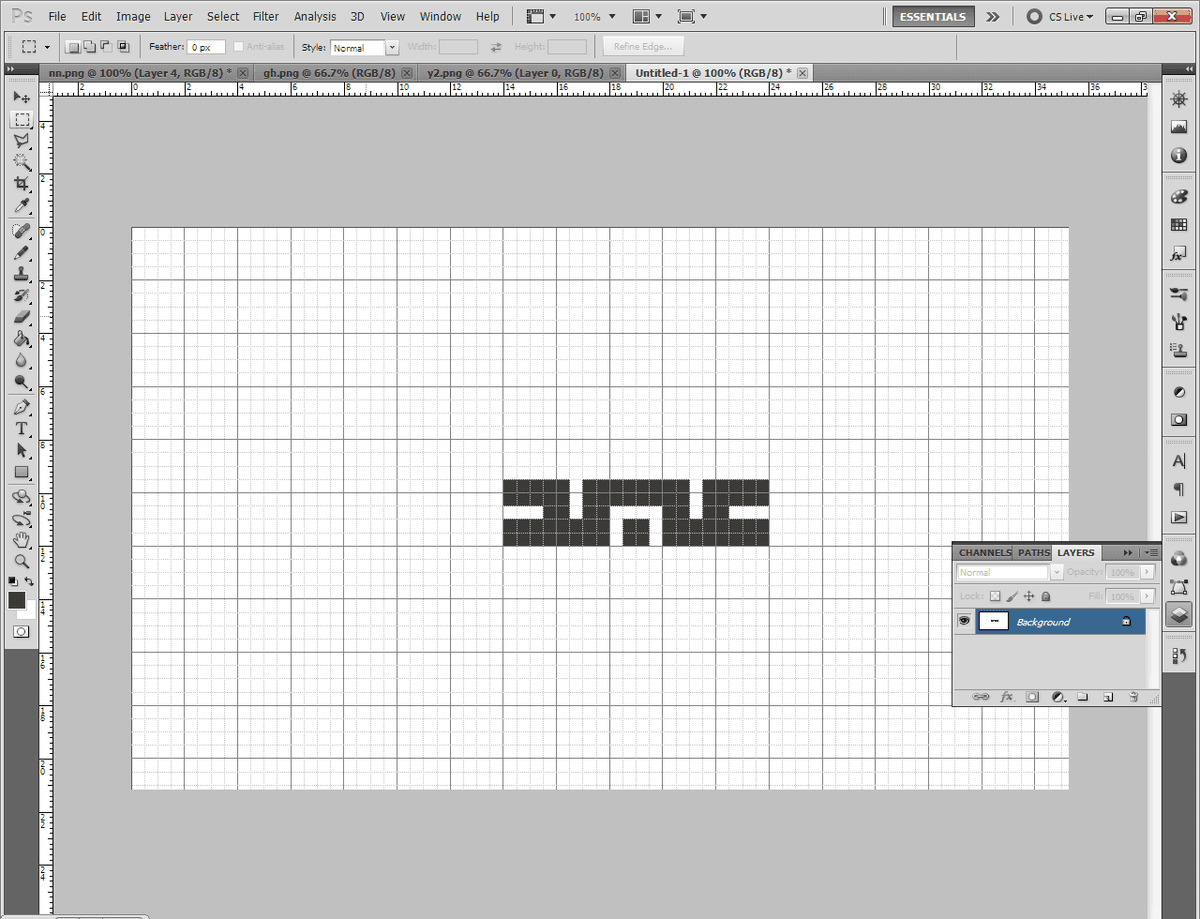1200x919 pixels.
Task: Switch to the Channels panel tab
Action: click(x=984, y=552)
